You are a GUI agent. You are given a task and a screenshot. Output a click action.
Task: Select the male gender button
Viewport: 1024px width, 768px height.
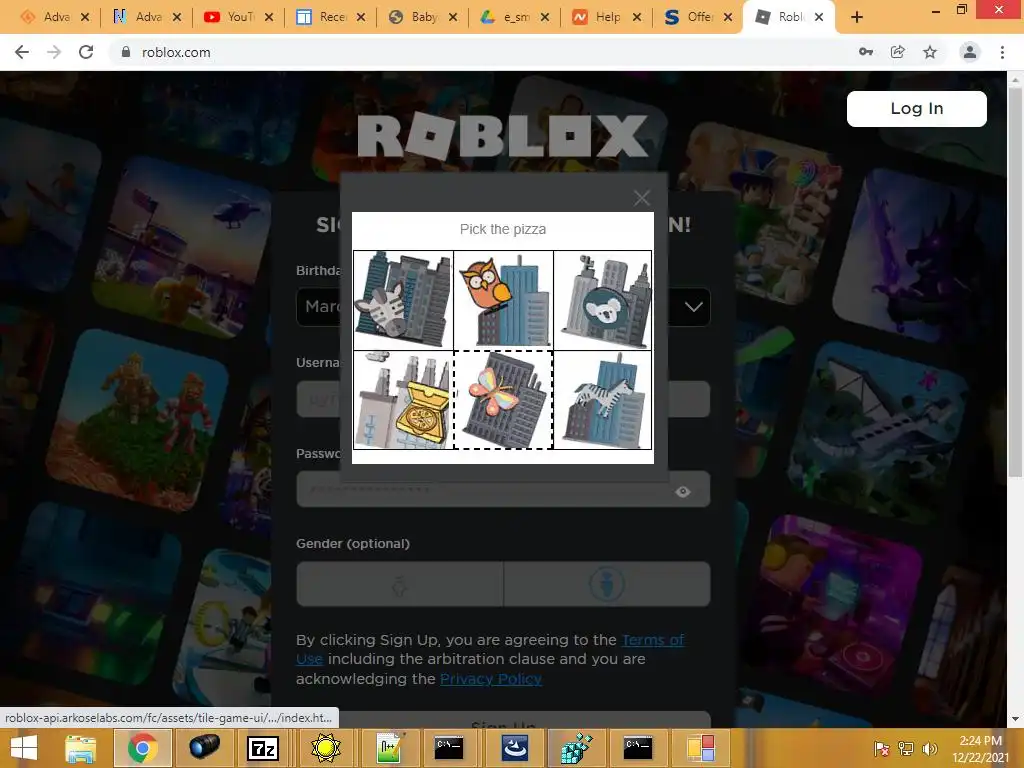607,584
